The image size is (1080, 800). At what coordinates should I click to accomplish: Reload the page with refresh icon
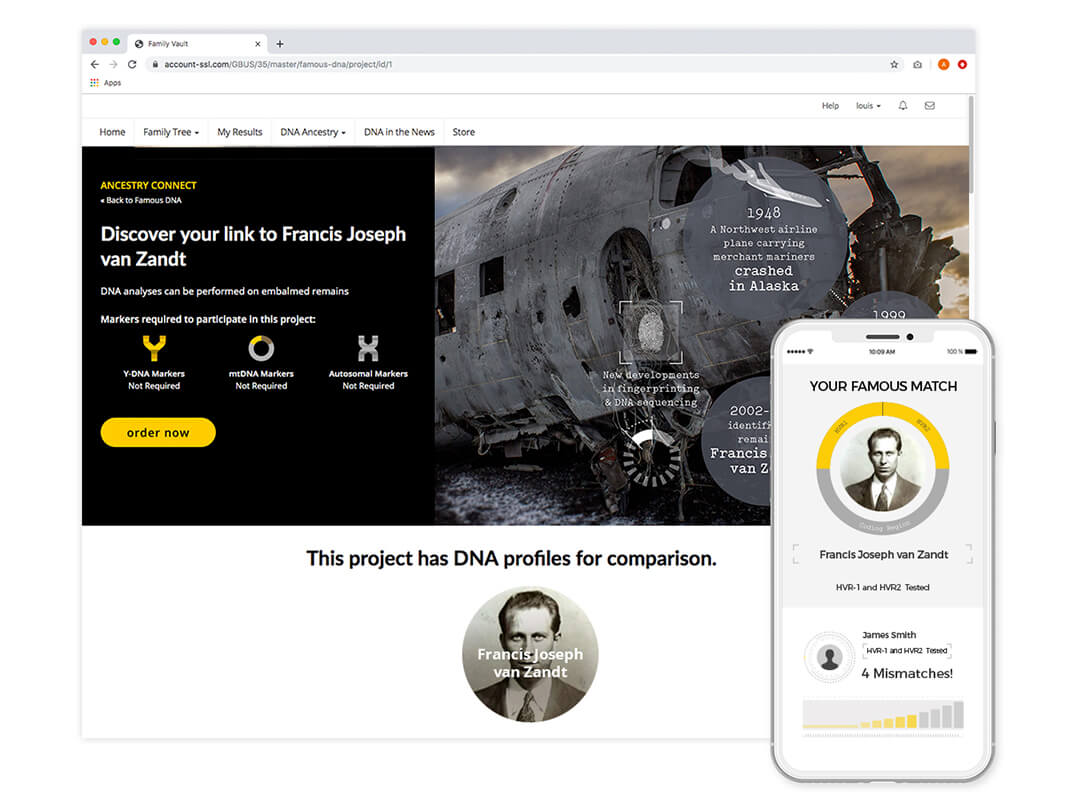pos(132,64)
